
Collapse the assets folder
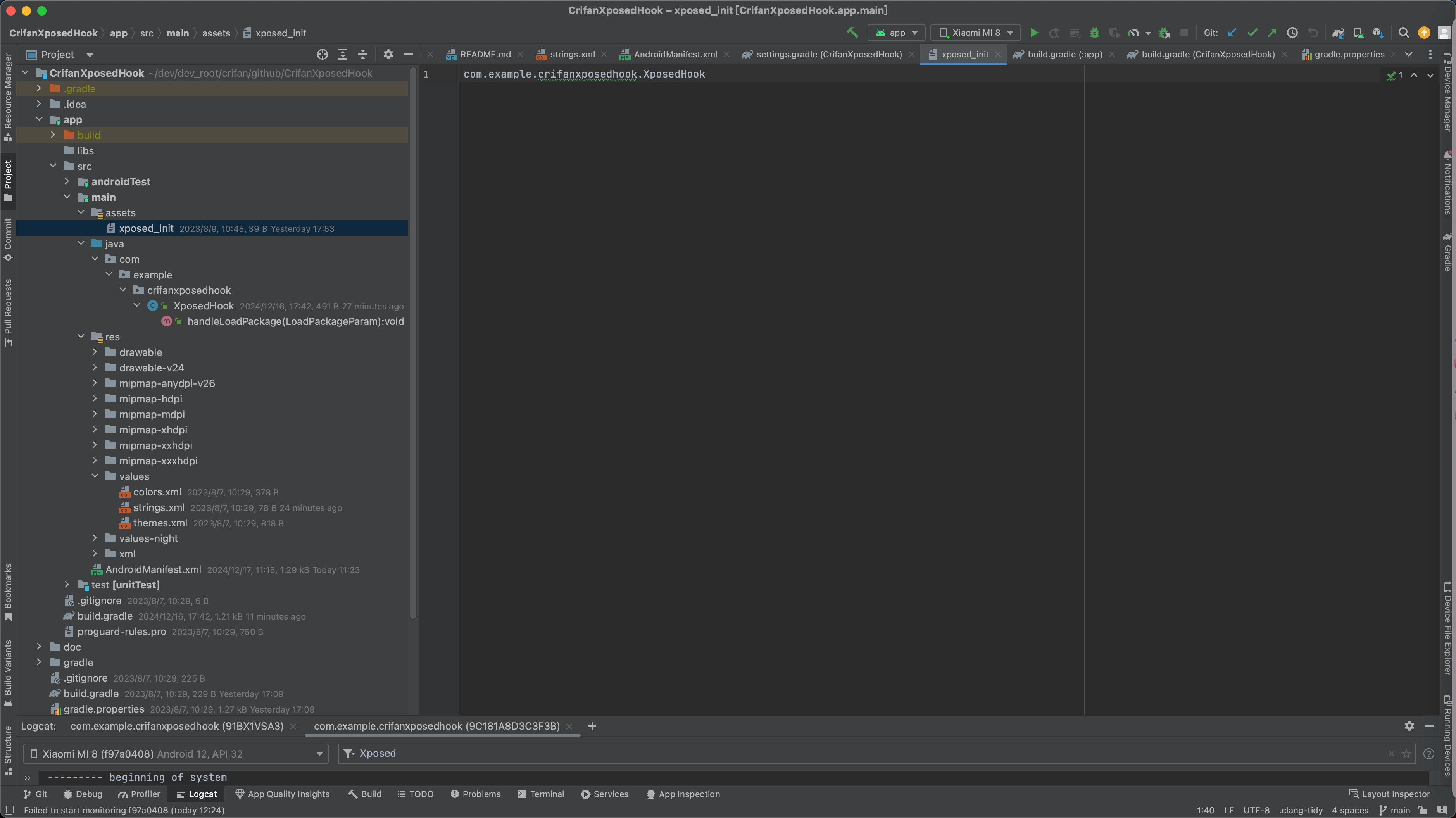(81, 212)
